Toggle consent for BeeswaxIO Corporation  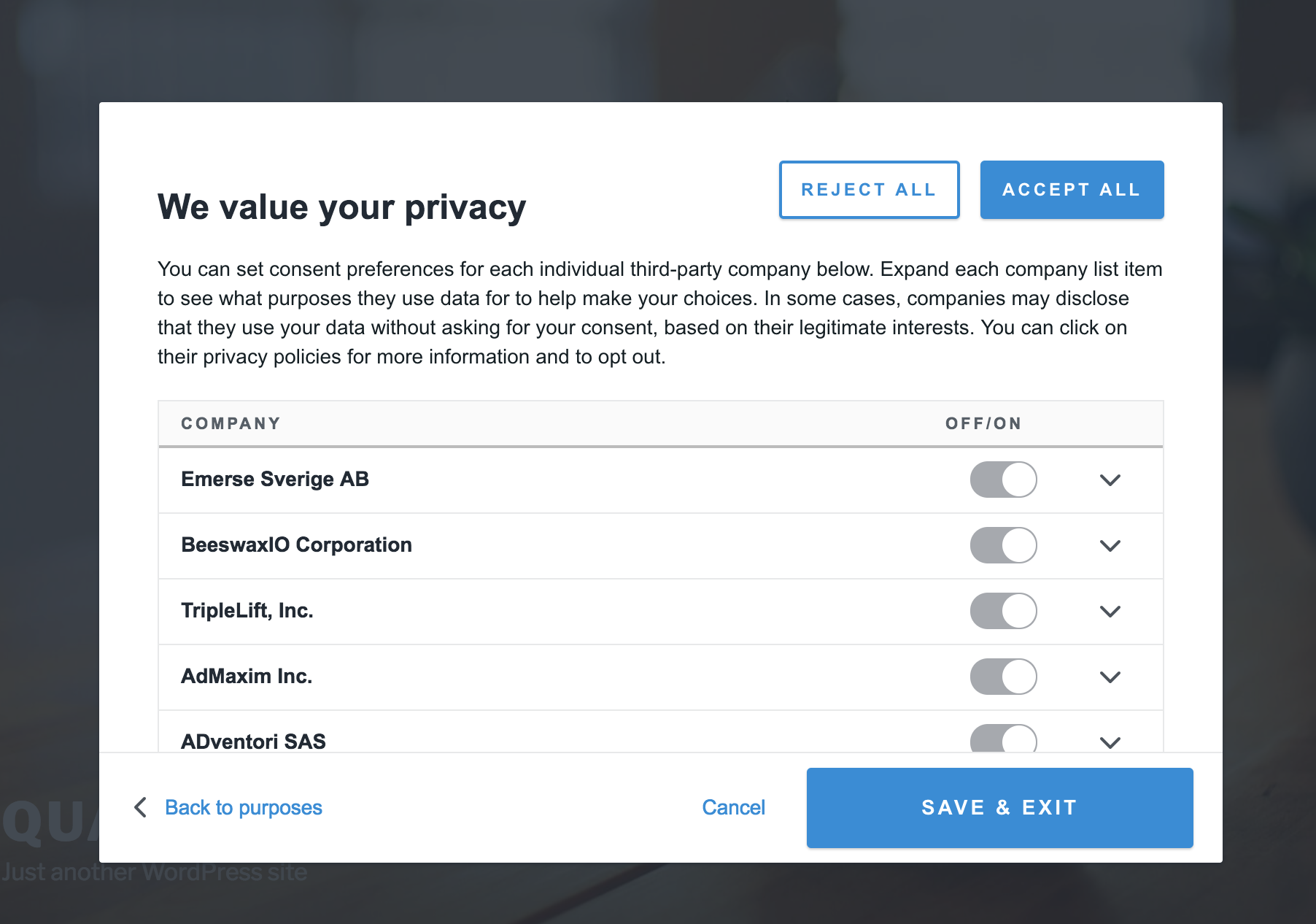(1003, 545)
